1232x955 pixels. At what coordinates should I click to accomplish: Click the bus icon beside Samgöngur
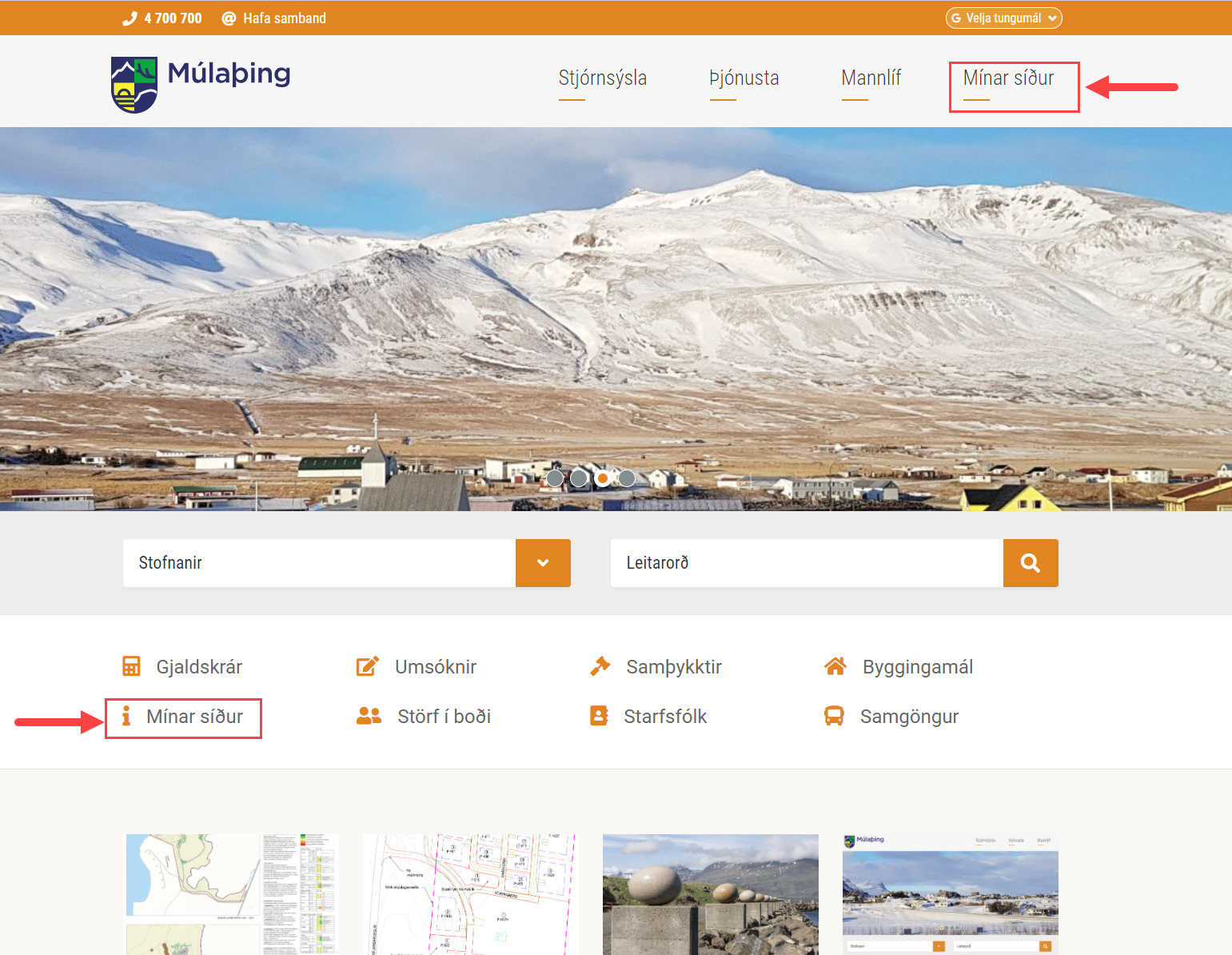pos(834,716)
